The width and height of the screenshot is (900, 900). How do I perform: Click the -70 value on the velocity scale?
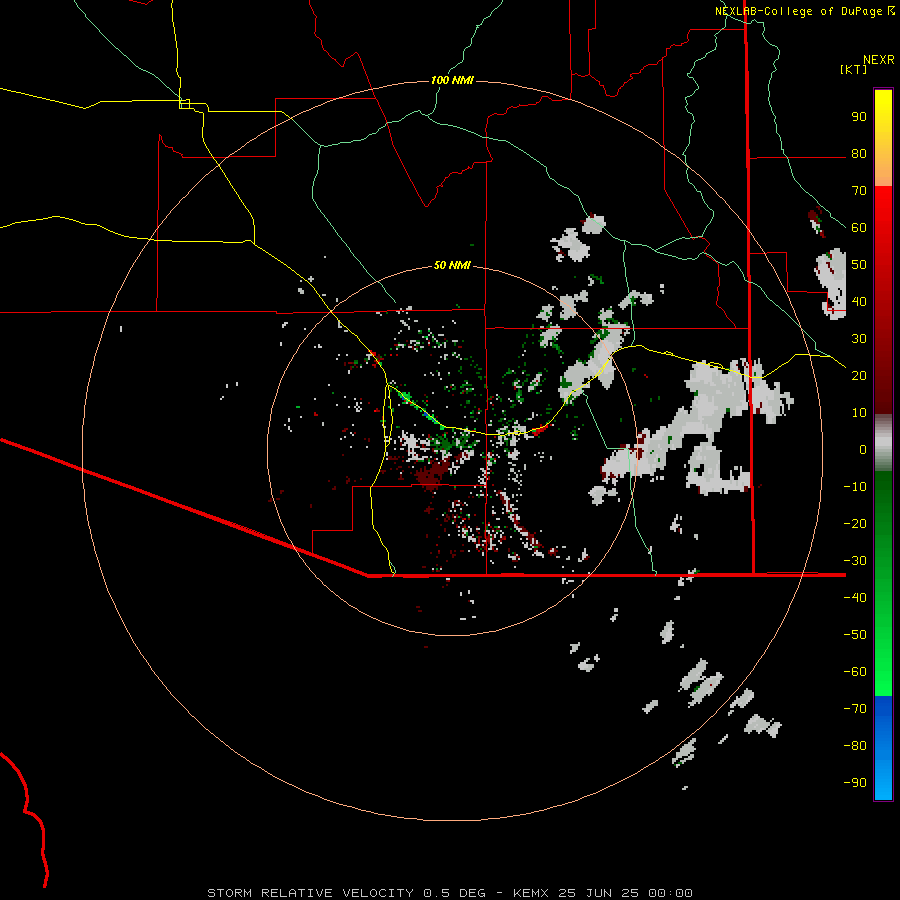(x=855, y=708)
